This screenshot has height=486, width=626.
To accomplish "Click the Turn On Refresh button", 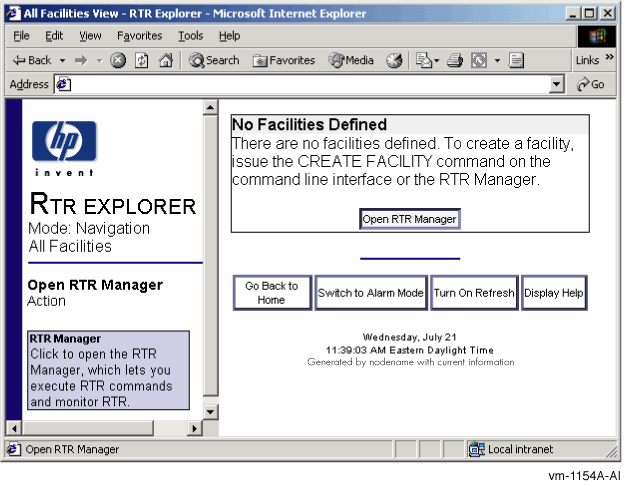I will [x=474, y=293].
